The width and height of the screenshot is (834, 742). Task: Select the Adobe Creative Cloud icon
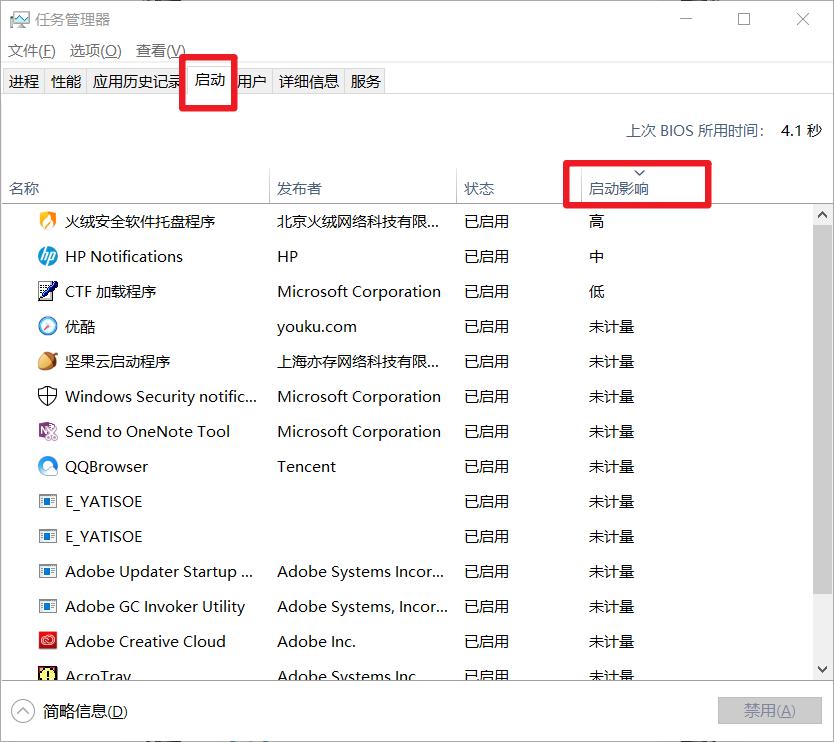[x=46, y=641]
